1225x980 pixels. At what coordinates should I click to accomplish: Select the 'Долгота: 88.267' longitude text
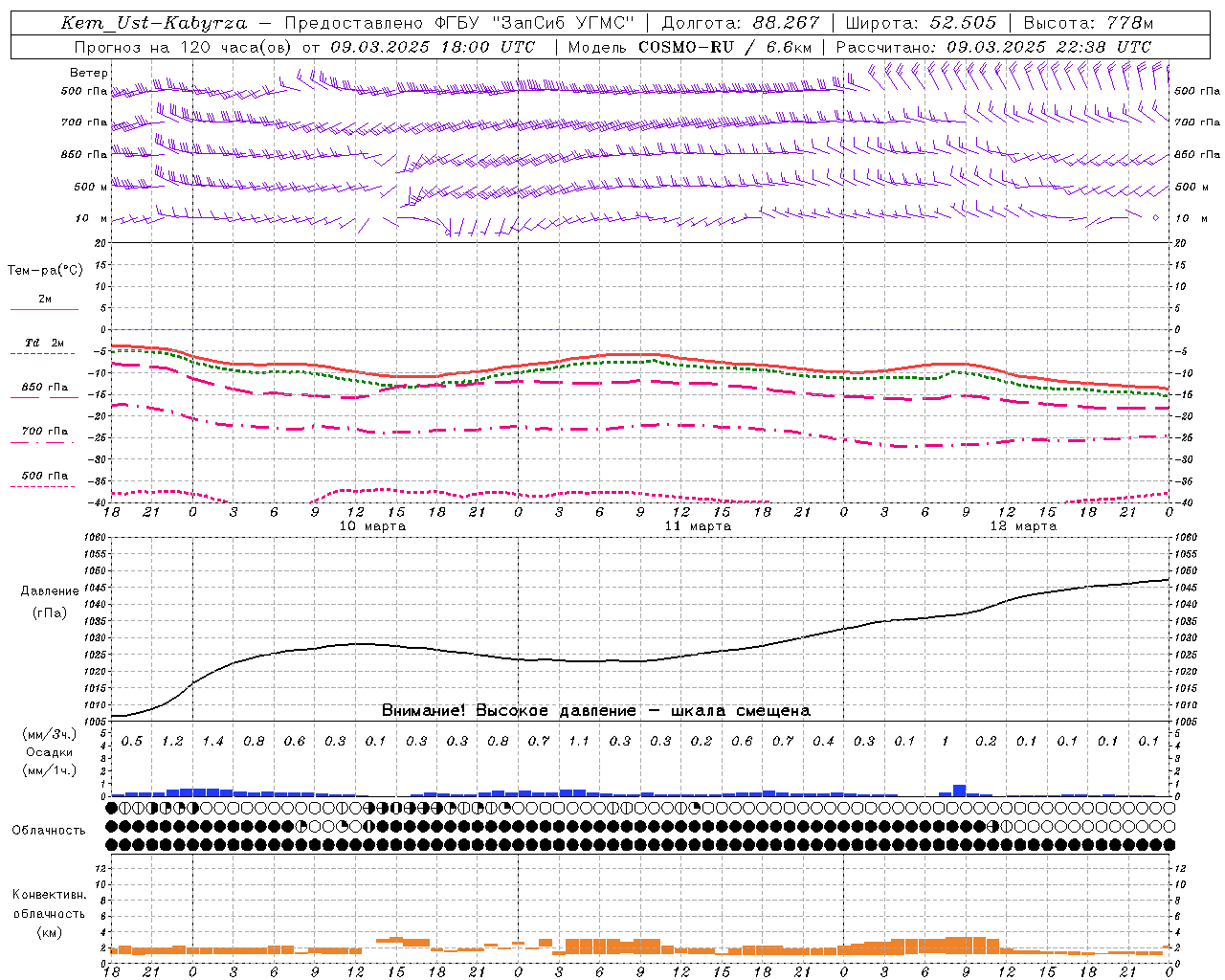pos(741,23)
